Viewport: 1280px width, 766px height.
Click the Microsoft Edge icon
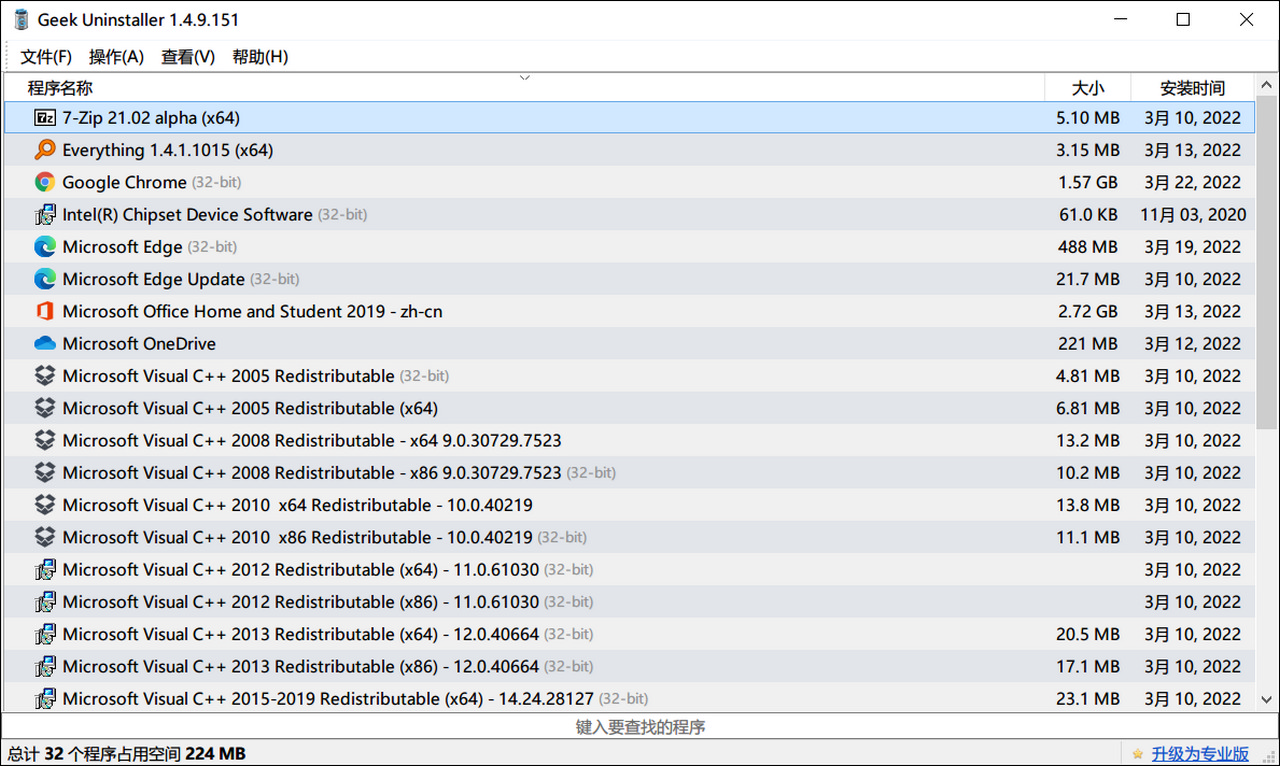45,246
